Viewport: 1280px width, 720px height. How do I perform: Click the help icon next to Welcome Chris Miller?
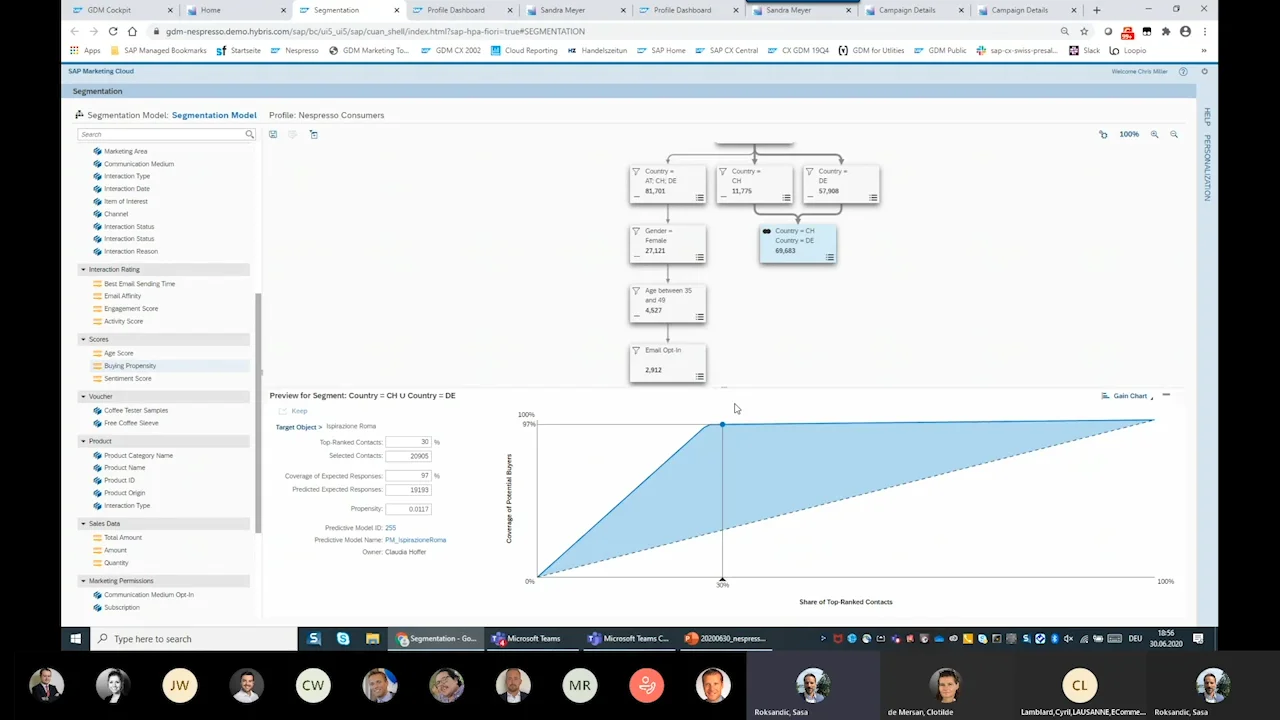click(x=1183, y=72)
